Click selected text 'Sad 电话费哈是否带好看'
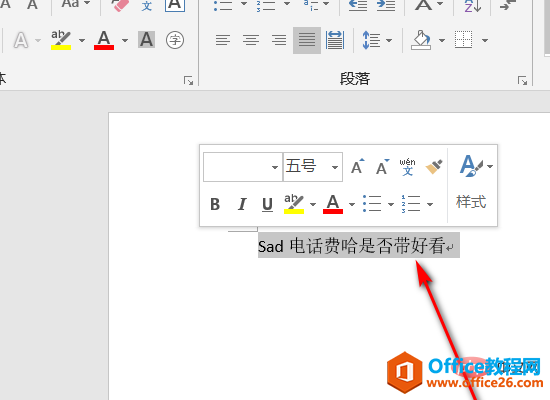 pos(352,246)
